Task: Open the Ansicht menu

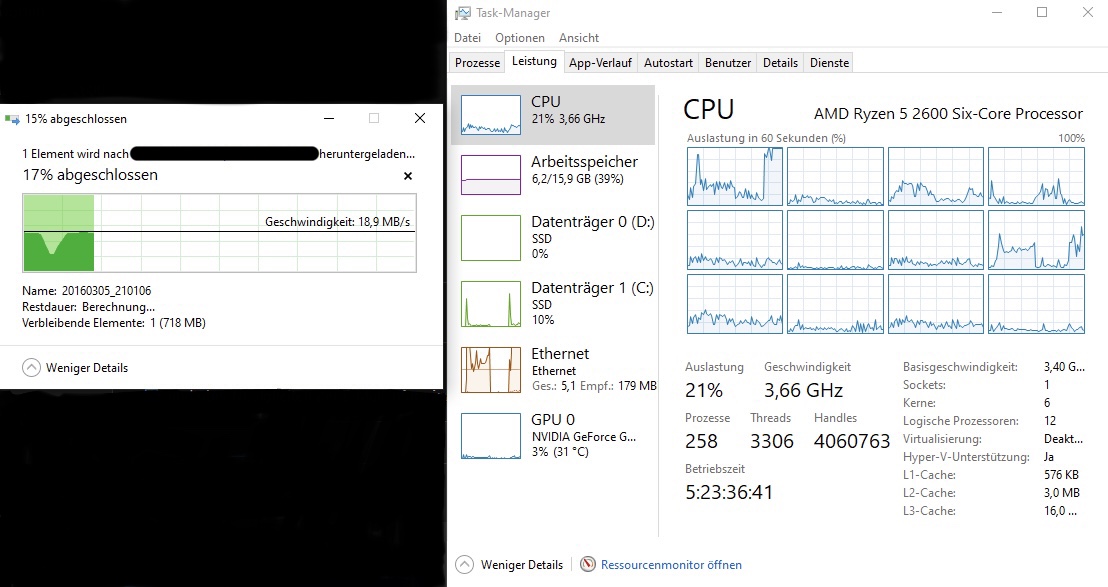Action: (x=579, y=38)
